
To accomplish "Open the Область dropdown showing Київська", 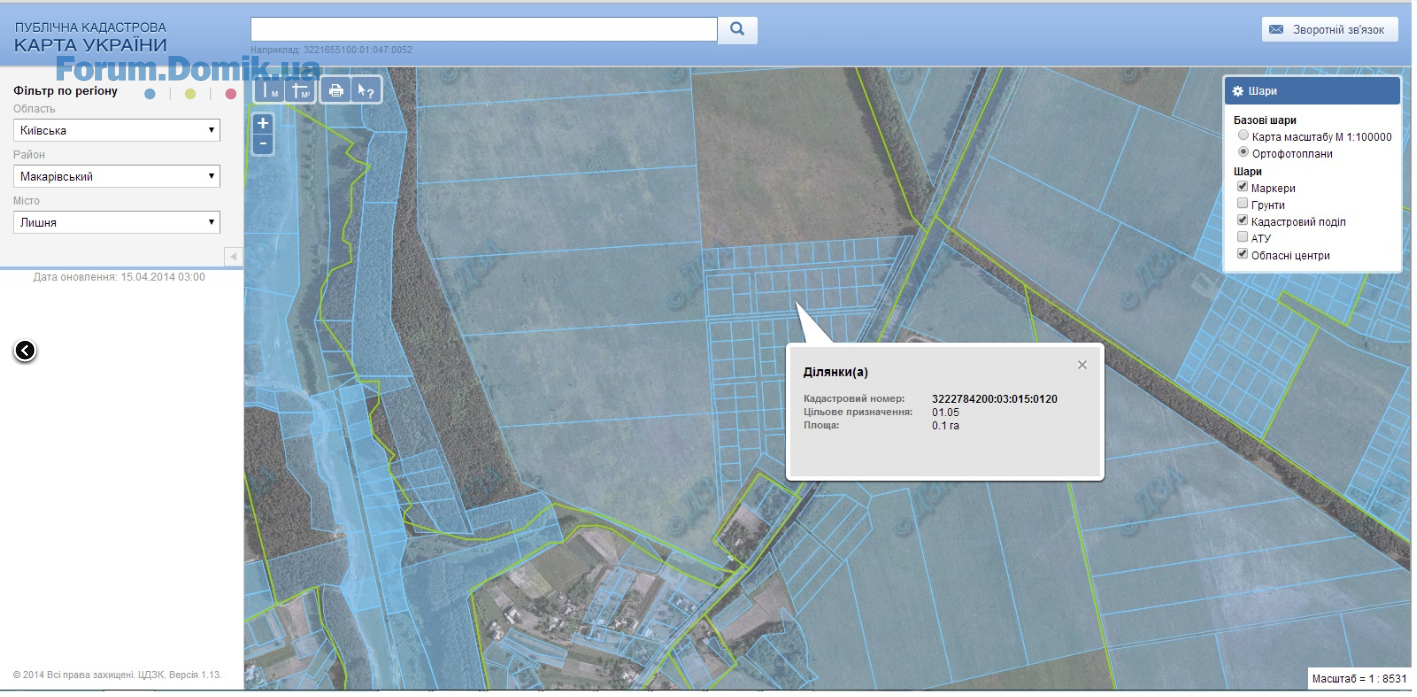I will coord(116,130).
